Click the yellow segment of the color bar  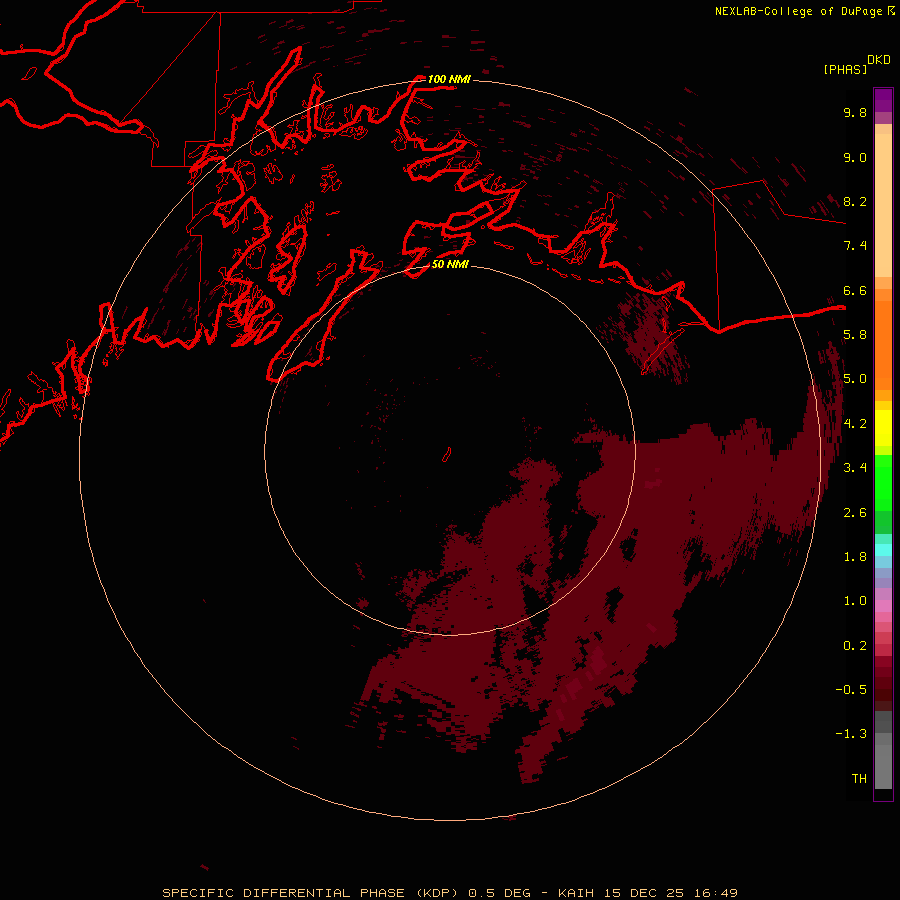[x=883, y=428]
